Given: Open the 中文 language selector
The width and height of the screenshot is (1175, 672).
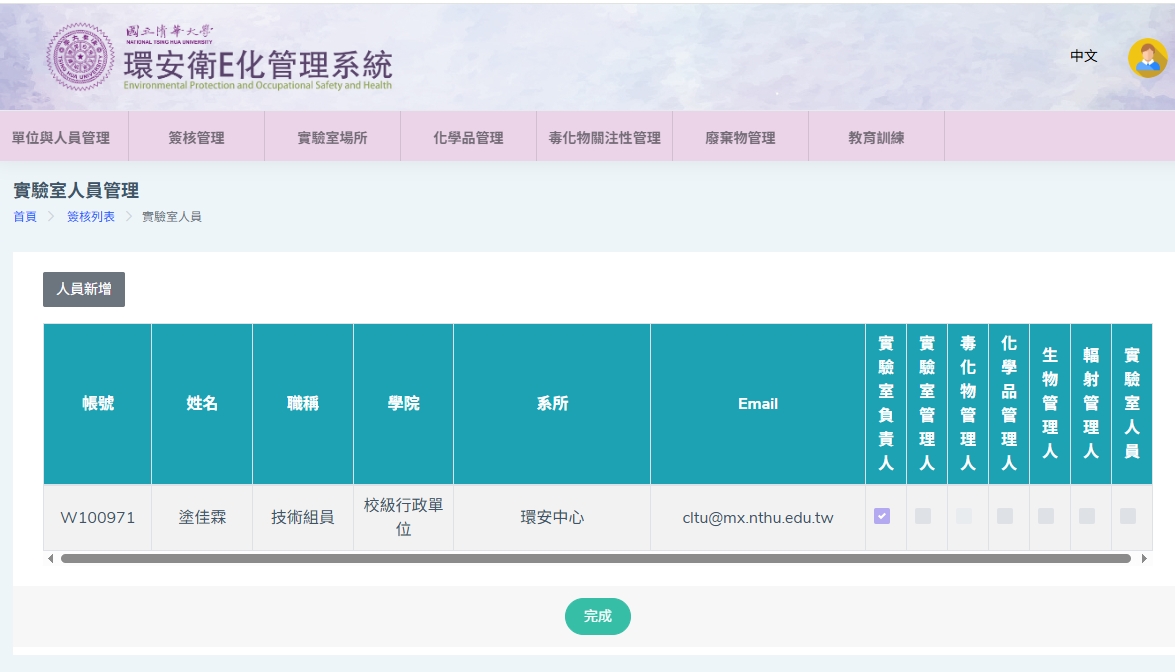Looking at the screenshot, I should click(1084, 56).
